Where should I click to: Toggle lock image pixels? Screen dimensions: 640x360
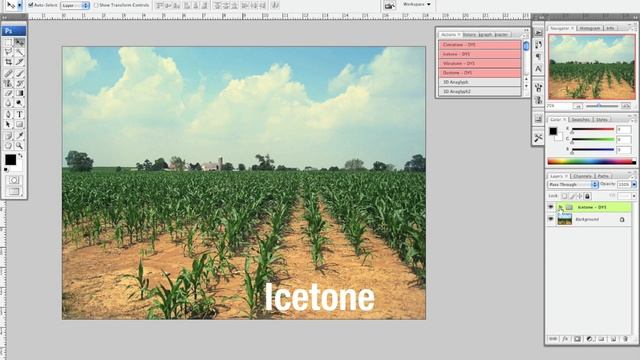pos(572,196)
